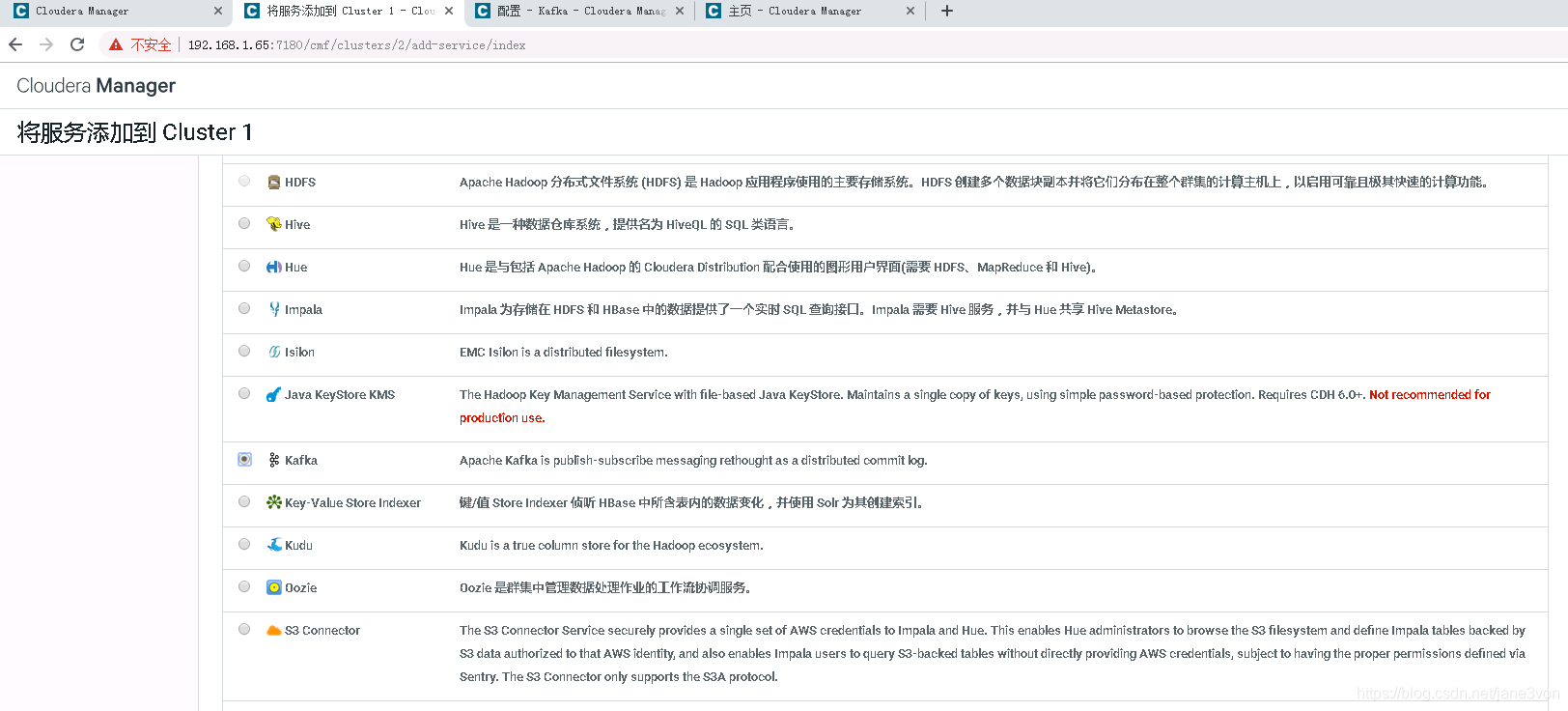Click the Kudu service name

coord(298,545)
